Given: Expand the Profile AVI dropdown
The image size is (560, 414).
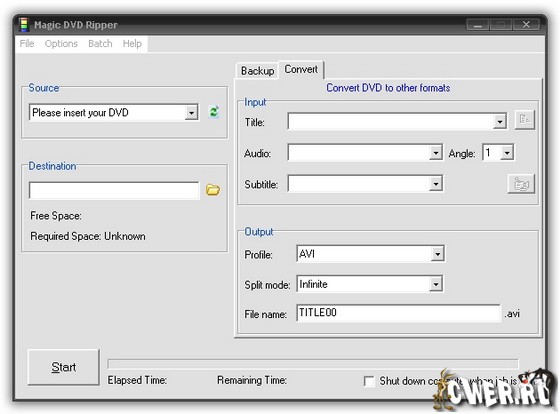Looking at the screenshot, I should (x=437, y=254).
